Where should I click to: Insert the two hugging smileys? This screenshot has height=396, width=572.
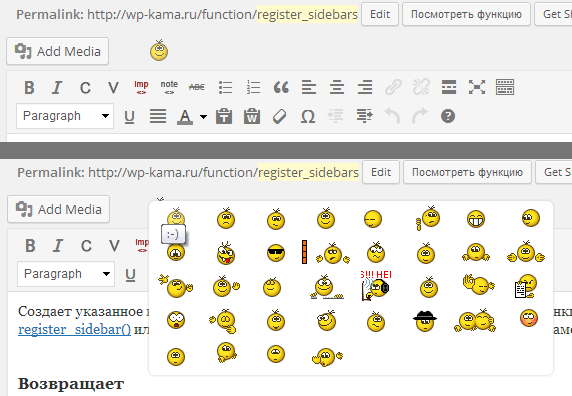click(475, 320)
